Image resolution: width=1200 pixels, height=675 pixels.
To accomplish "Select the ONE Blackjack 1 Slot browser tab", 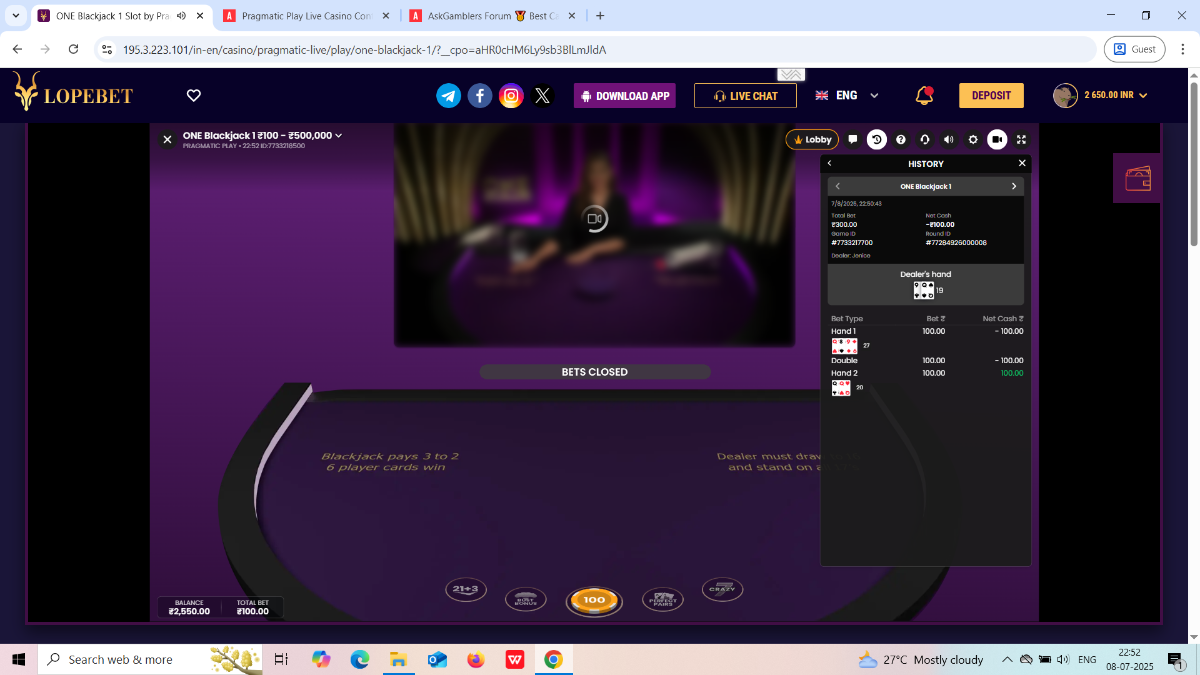I will point(120,16).
